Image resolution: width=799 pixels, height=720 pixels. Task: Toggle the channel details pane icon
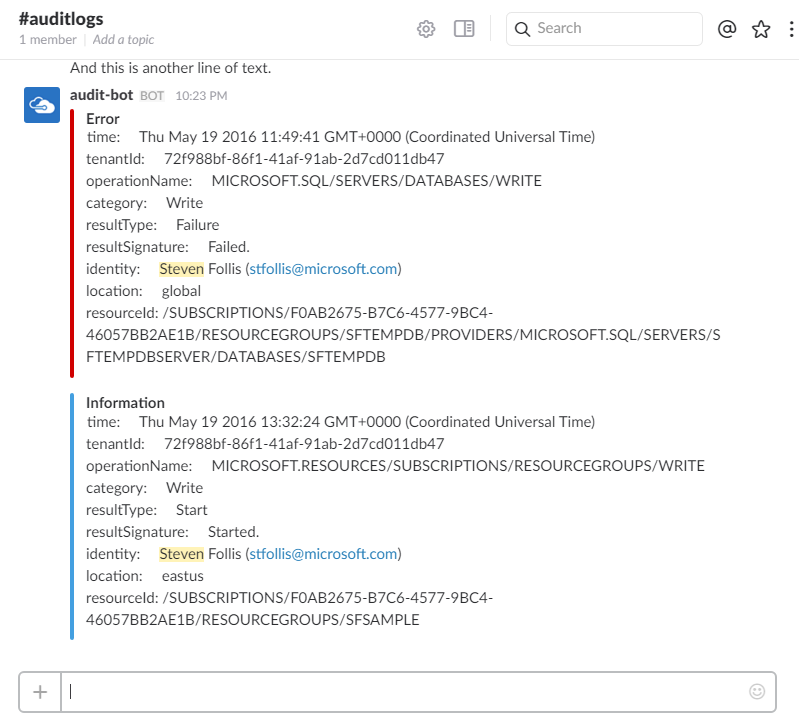pos(464,29)
